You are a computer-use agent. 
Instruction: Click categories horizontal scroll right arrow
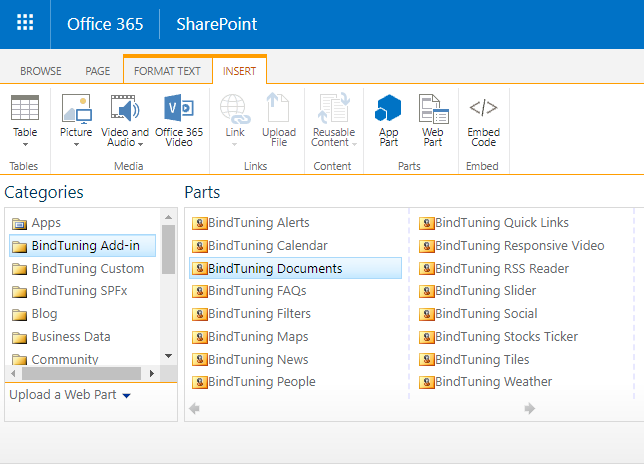point(152,373)
